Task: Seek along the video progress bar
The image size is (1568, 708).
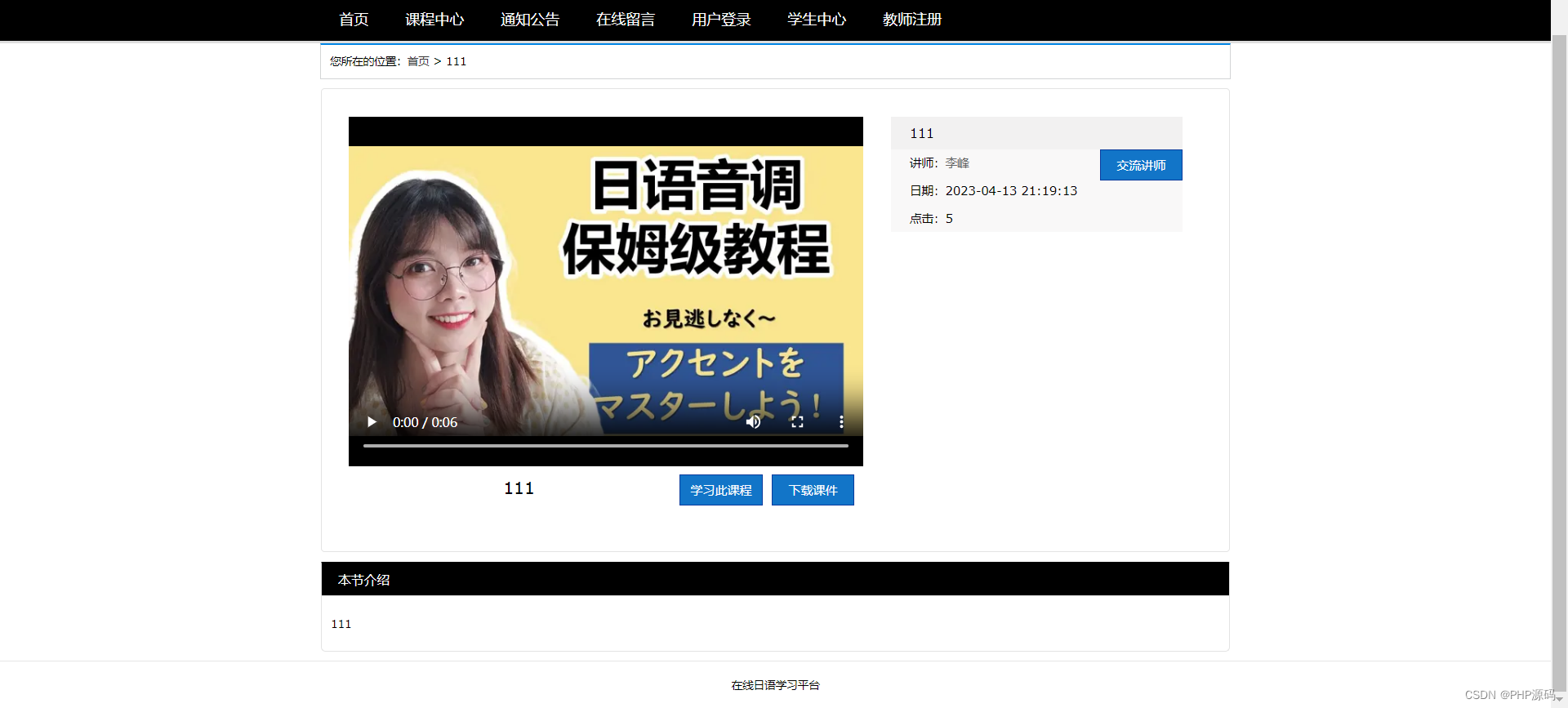Action: [605, 446]
